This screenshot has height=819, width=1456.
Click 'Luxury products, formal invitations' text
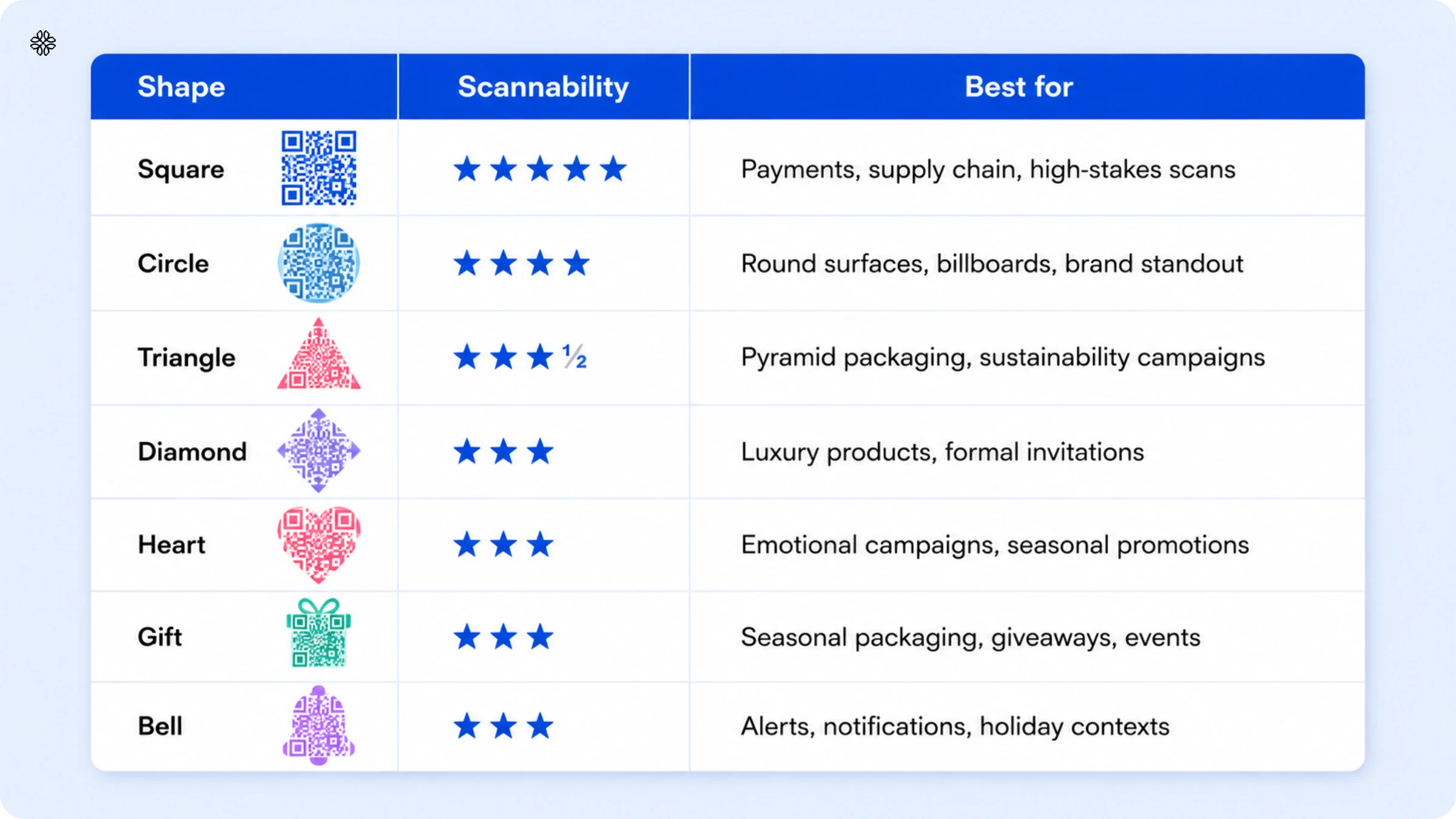point(943,453)
